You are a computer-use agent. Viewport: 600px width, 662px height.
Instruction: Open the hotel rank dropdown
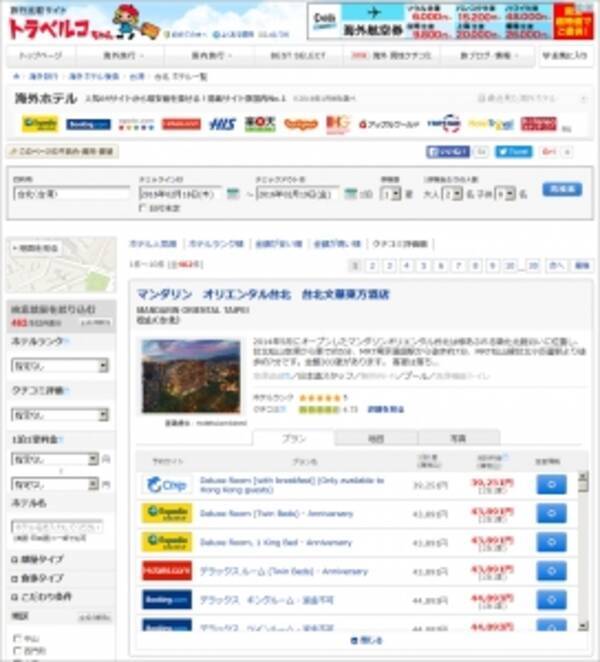[60, 366]
